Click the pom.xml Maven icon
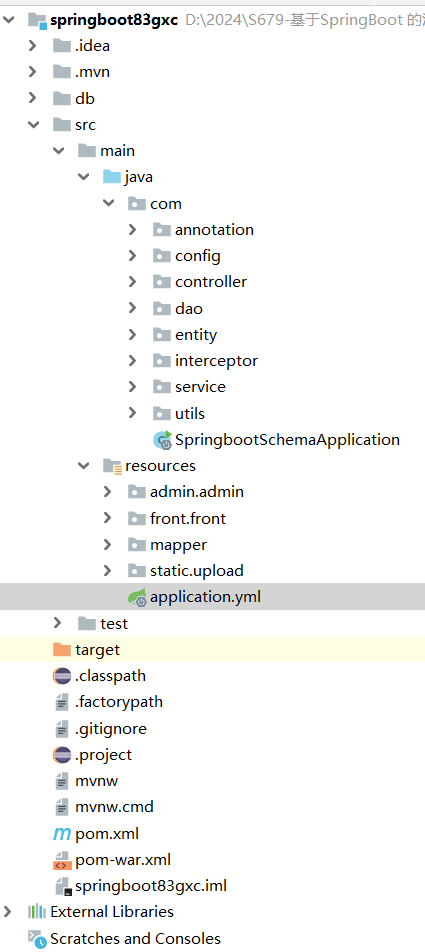 coord(62,834)
